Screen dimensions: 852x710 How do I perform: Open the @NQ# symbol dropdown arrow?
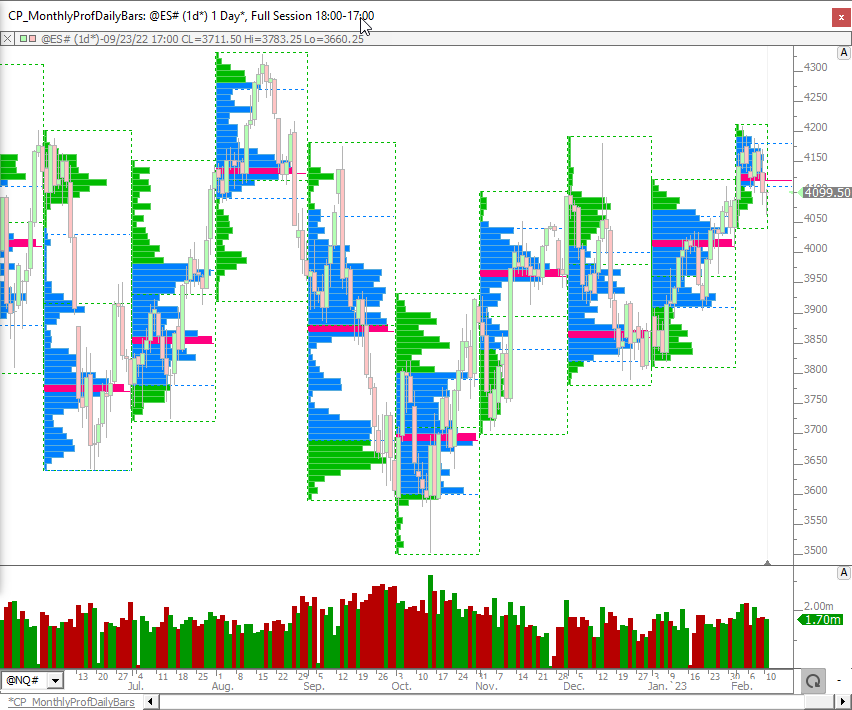pos(55,681)
